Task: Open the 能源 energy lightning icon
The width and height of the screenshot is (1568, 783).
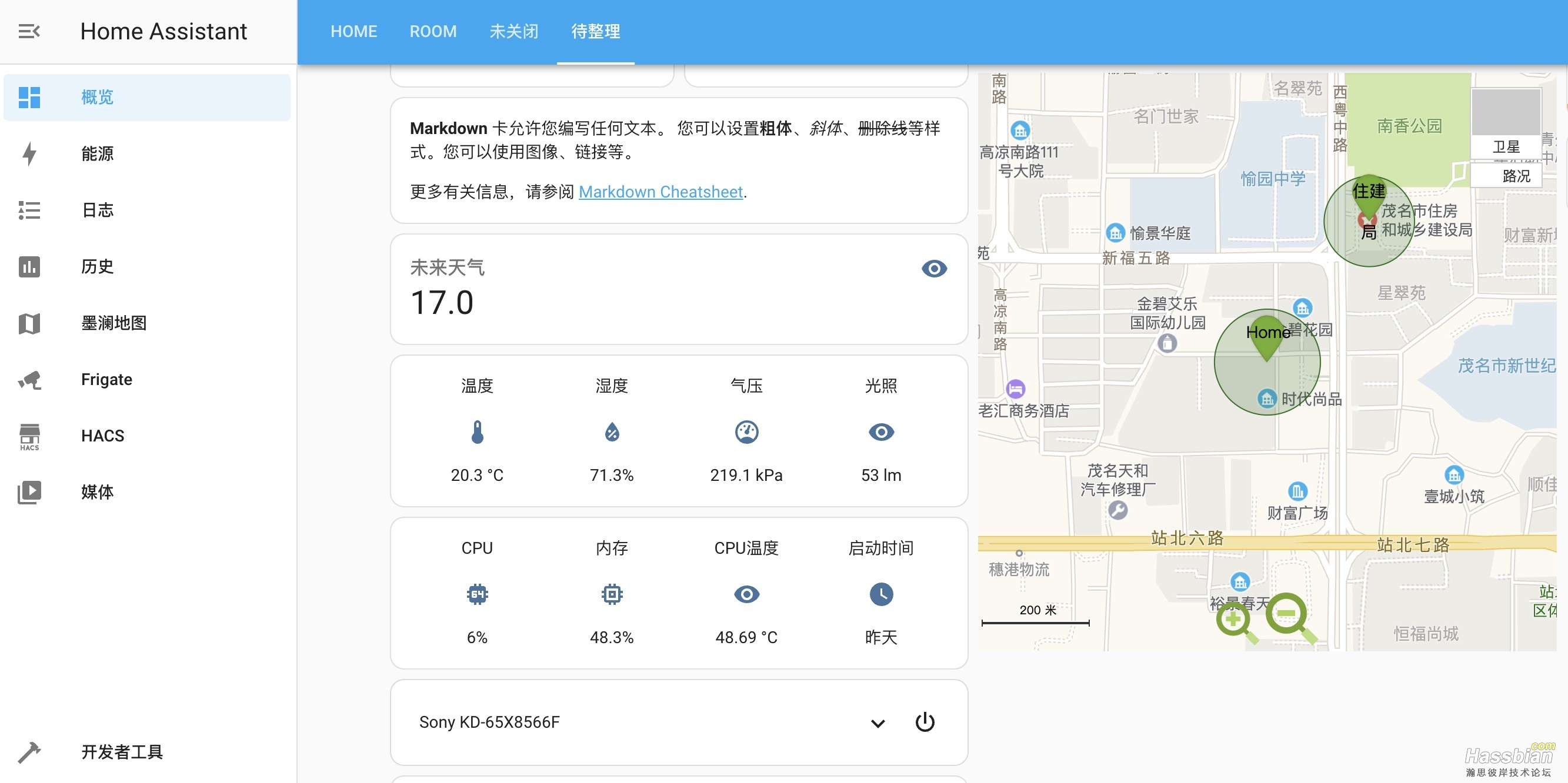Action: coord(29,154)
